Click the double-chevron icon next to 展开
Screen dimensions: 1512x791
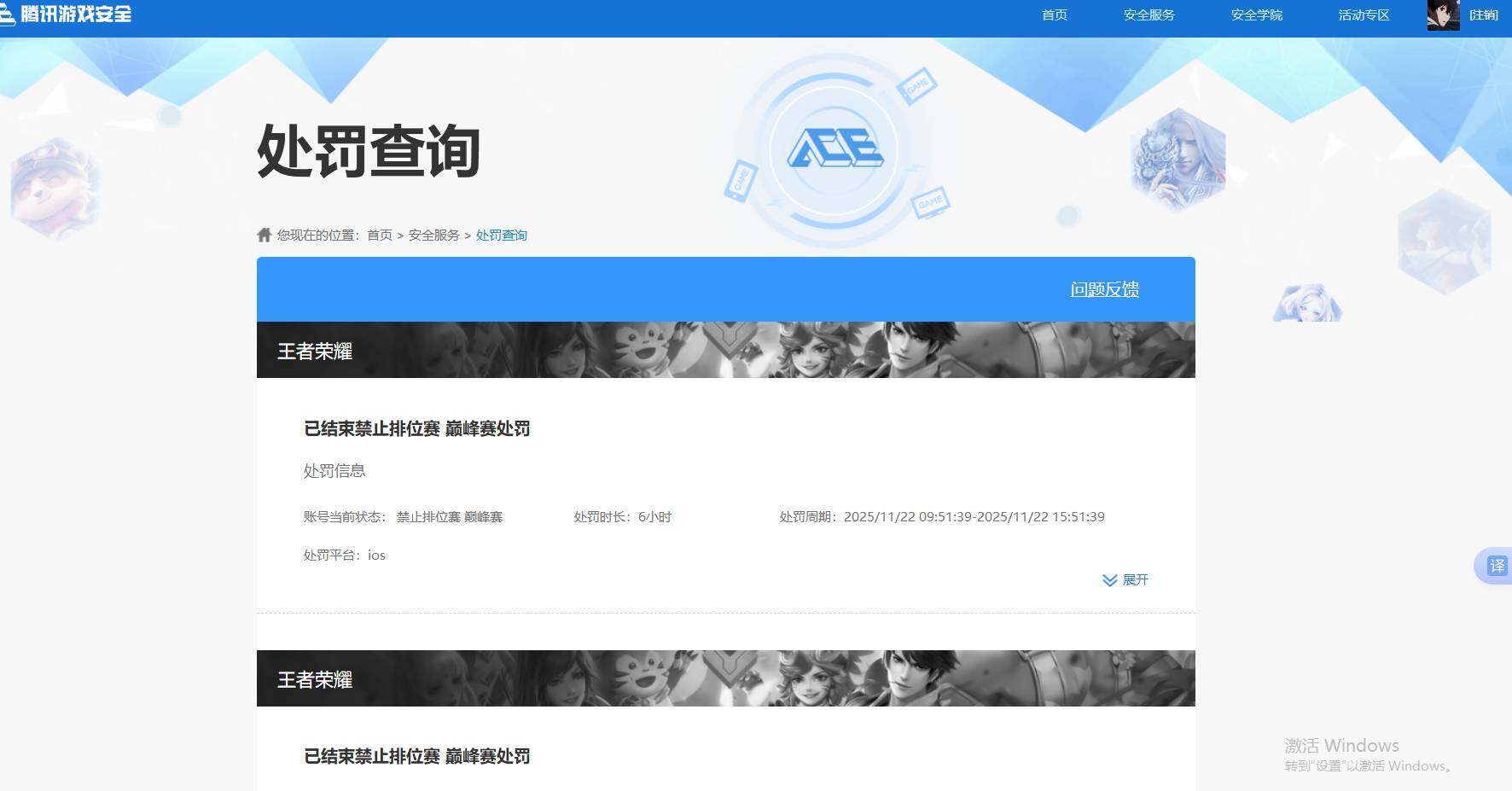[x=1109, y=580]
